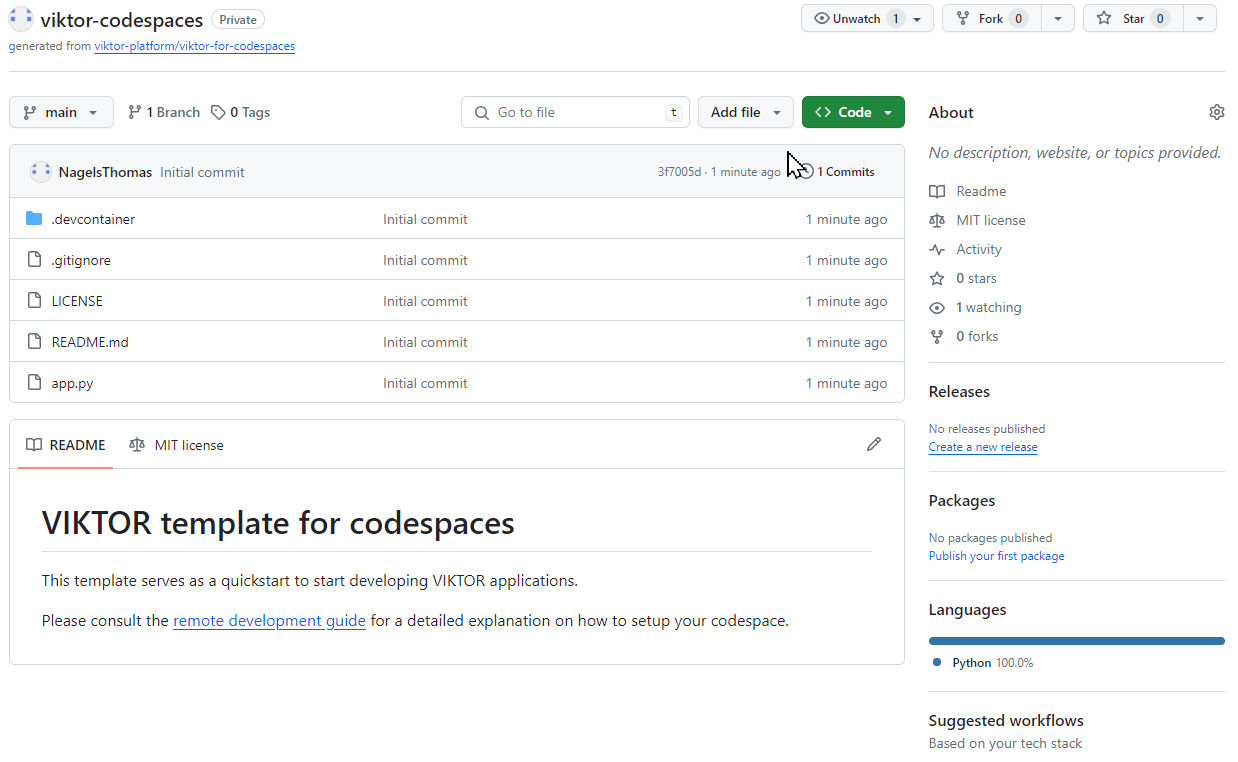This screenshot has height=762, width=1238.
Task: Click the pencil icon to edit README
Action: click(x=874, y=445)
